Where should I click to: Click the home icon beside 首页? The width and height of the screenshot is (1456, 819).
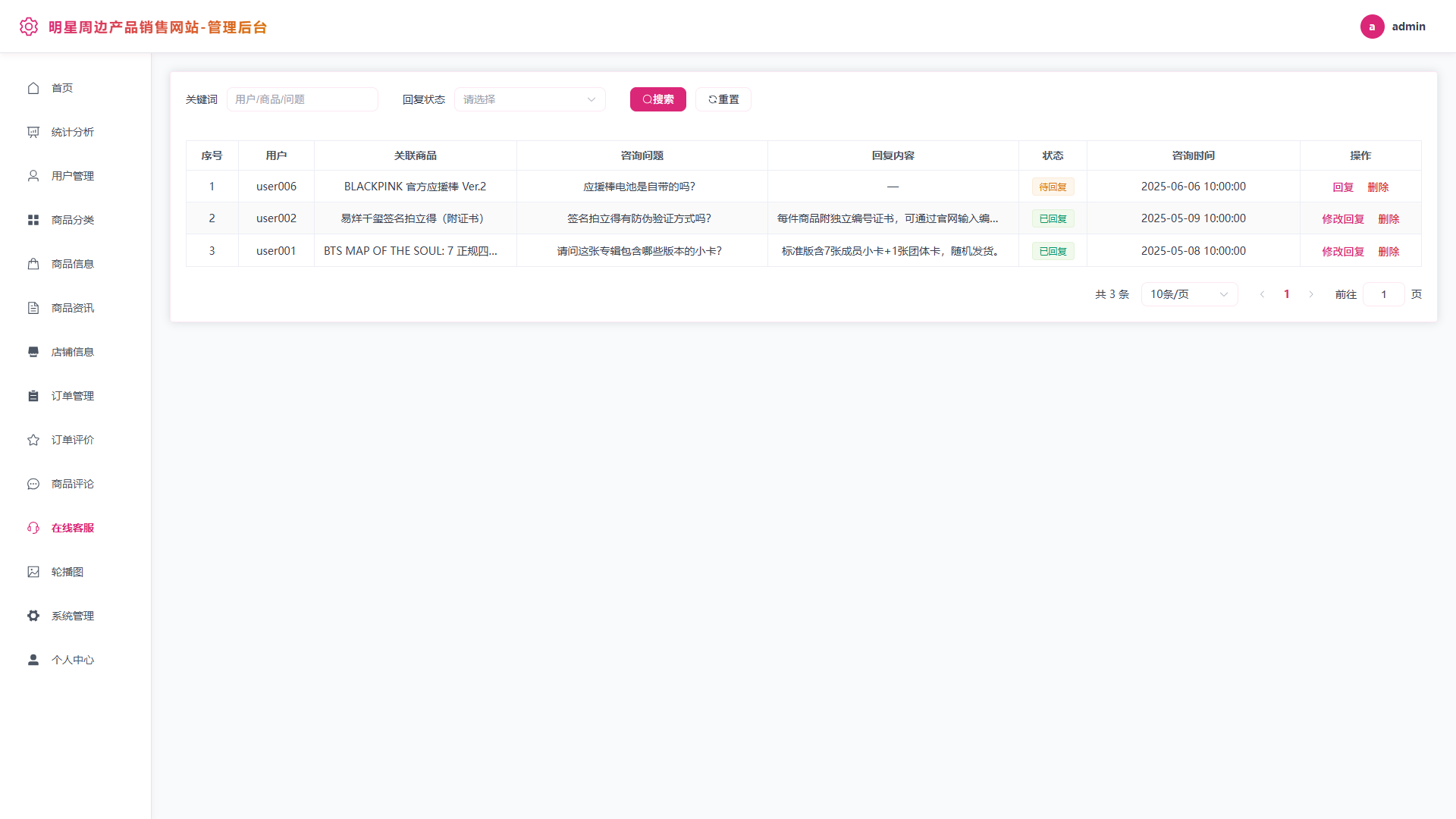33,88
